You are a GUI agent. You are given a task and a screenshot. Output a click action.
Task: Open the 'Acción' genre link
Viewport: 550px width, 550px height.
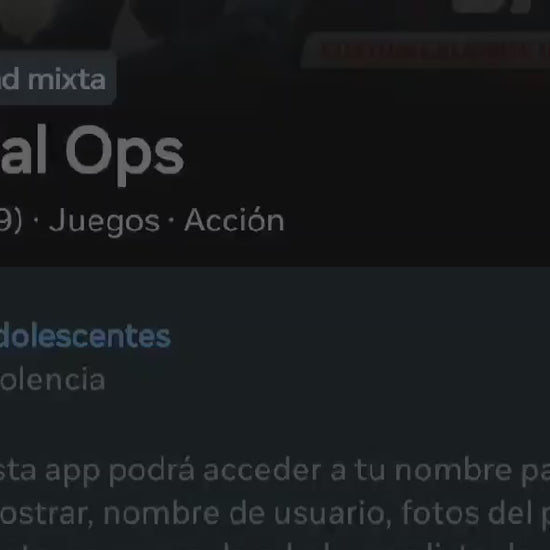(x=234, y=220)
